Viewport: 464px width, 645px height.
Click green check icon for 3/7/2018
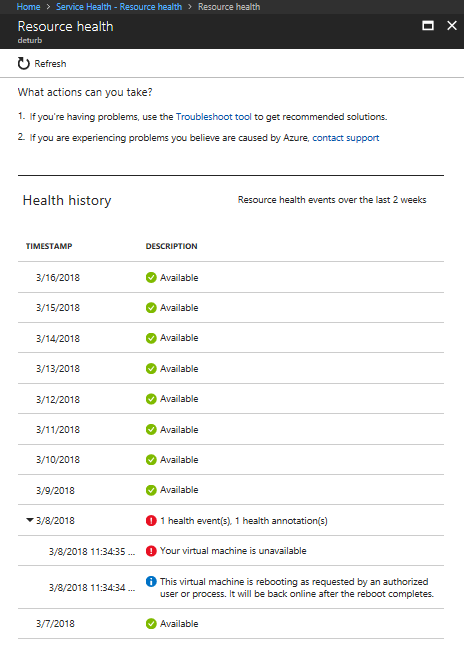pos(151,624)
